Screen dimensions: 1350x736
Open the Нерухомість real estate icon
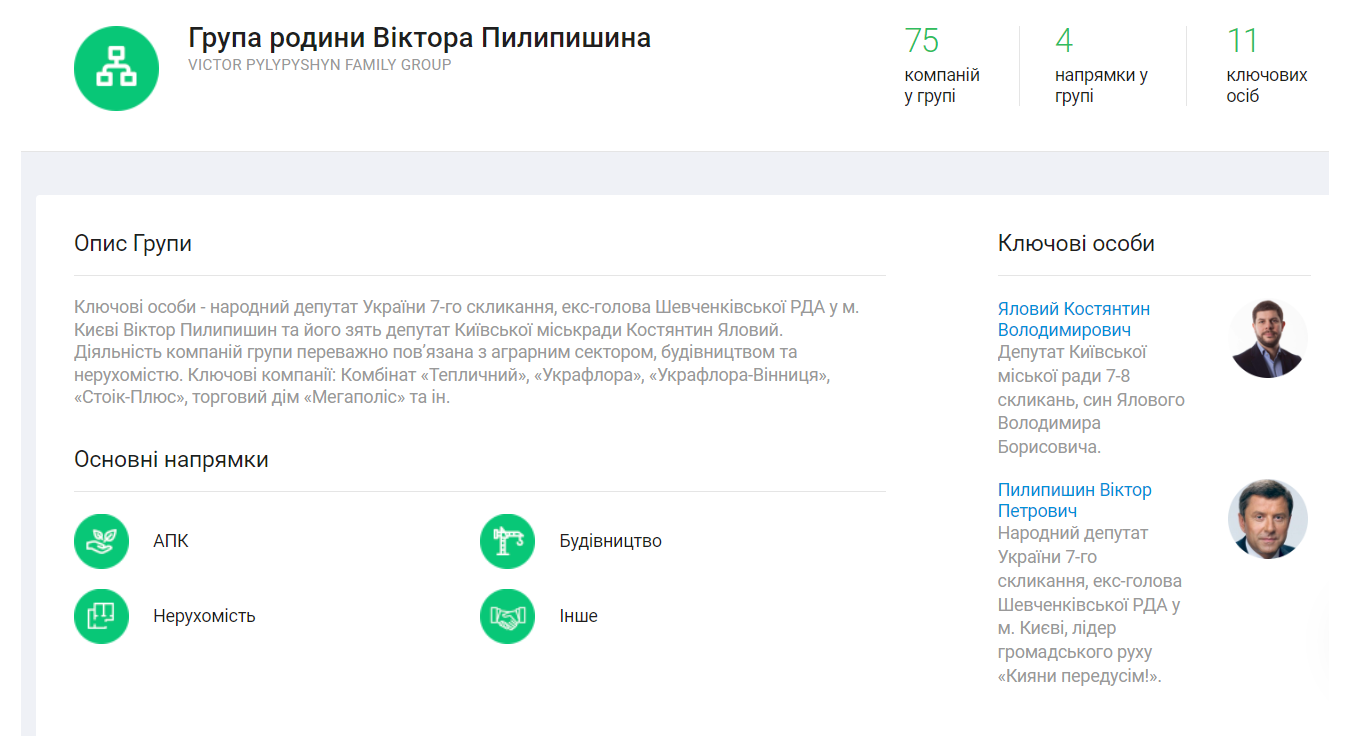pyautogui.click(x=102, y=616)
